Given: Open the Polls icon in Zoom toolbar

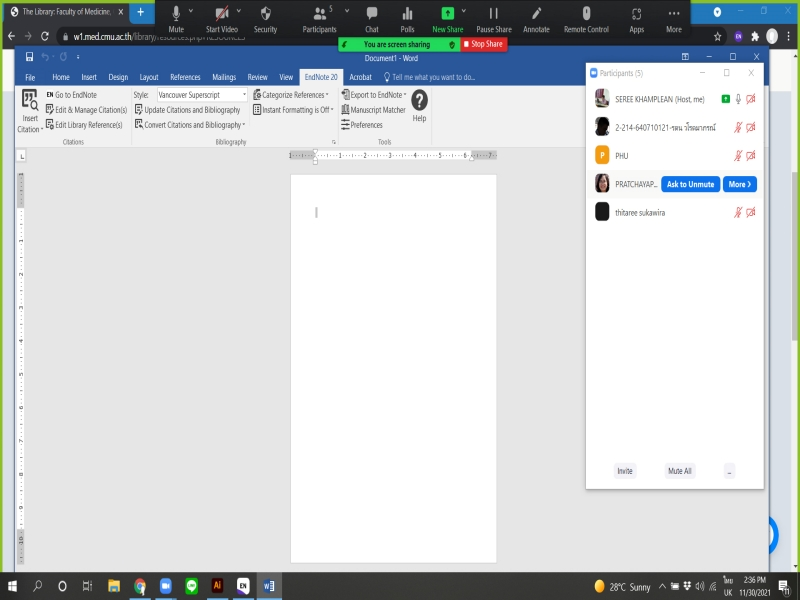Looking at the screenshot, I should 407,15.
